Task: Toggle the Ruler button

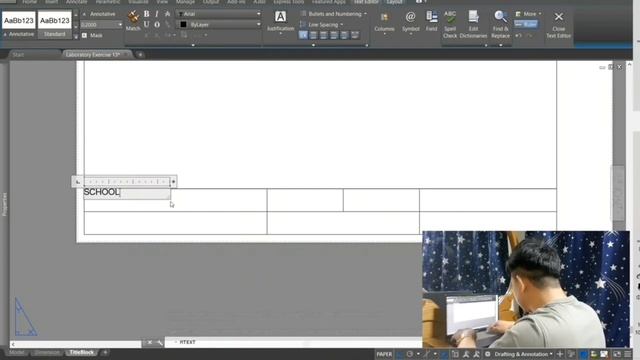Action: [526, 24]
